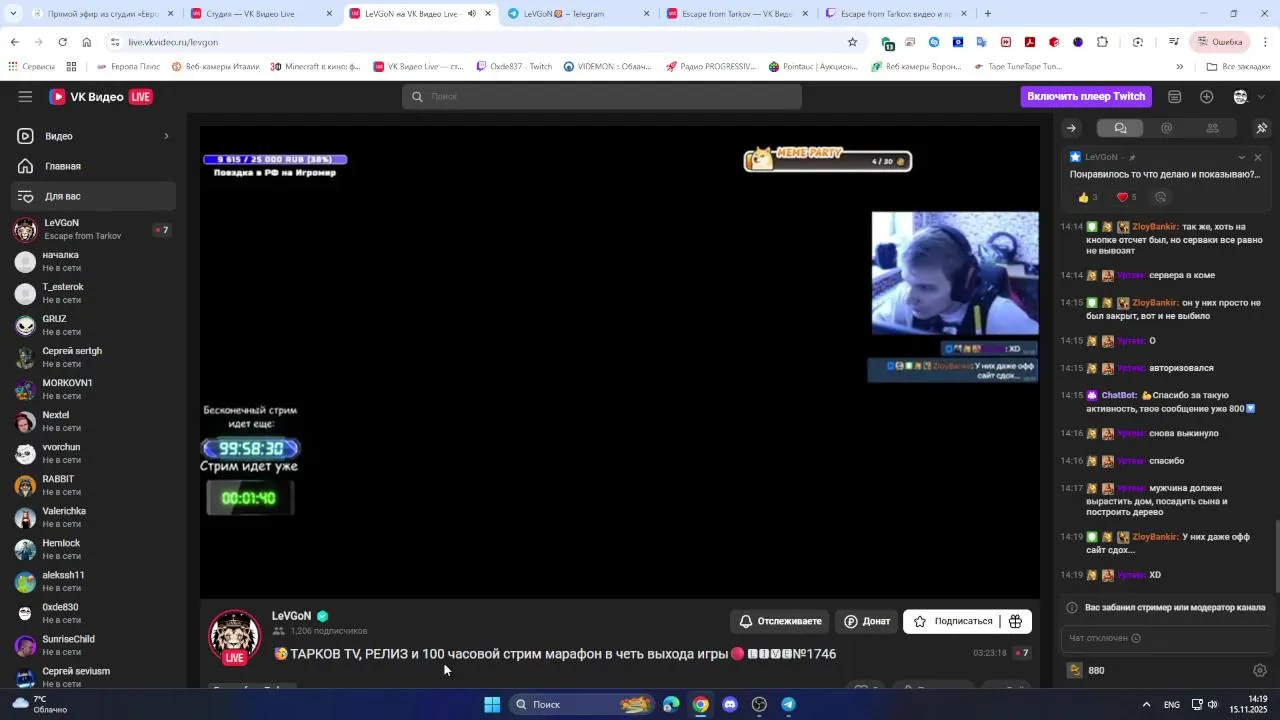This screenshot has width=1280, height=720.
Task: Switch to the @ mentions chat tab
Action: (1166, 128)
